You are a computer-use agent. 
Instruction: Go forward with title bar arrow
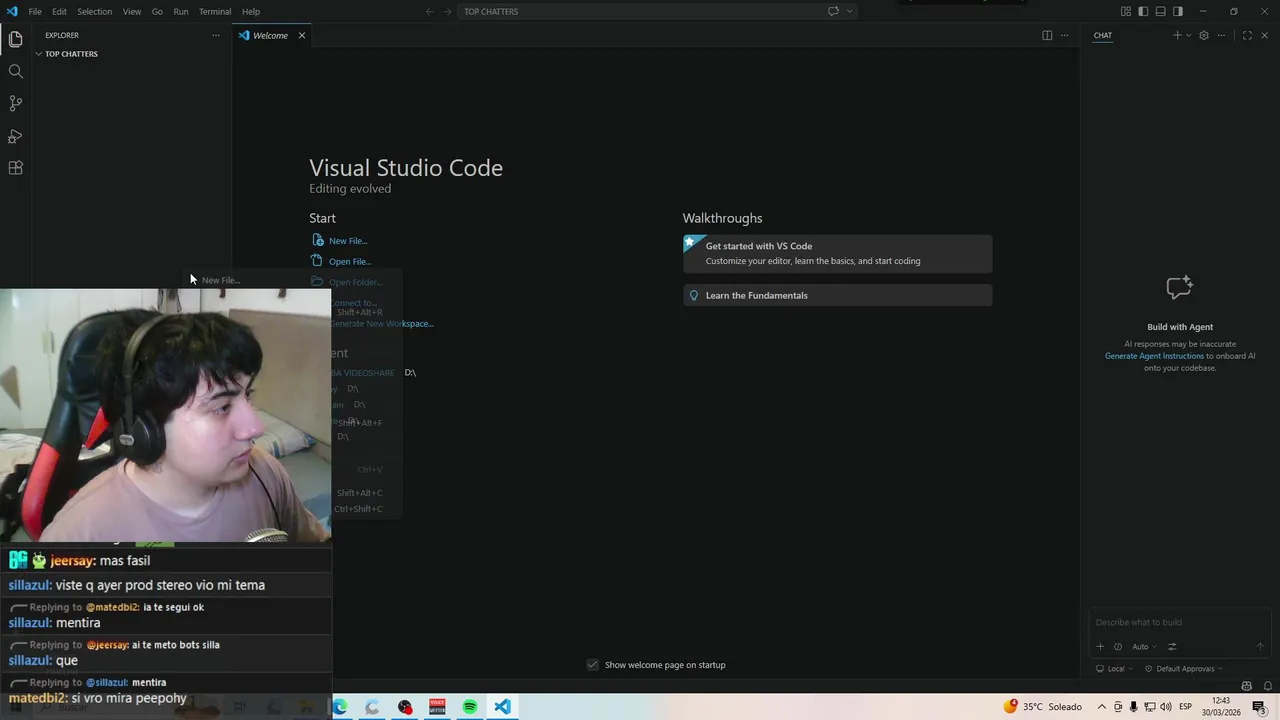pyautogui.click(x=447, y=11)
